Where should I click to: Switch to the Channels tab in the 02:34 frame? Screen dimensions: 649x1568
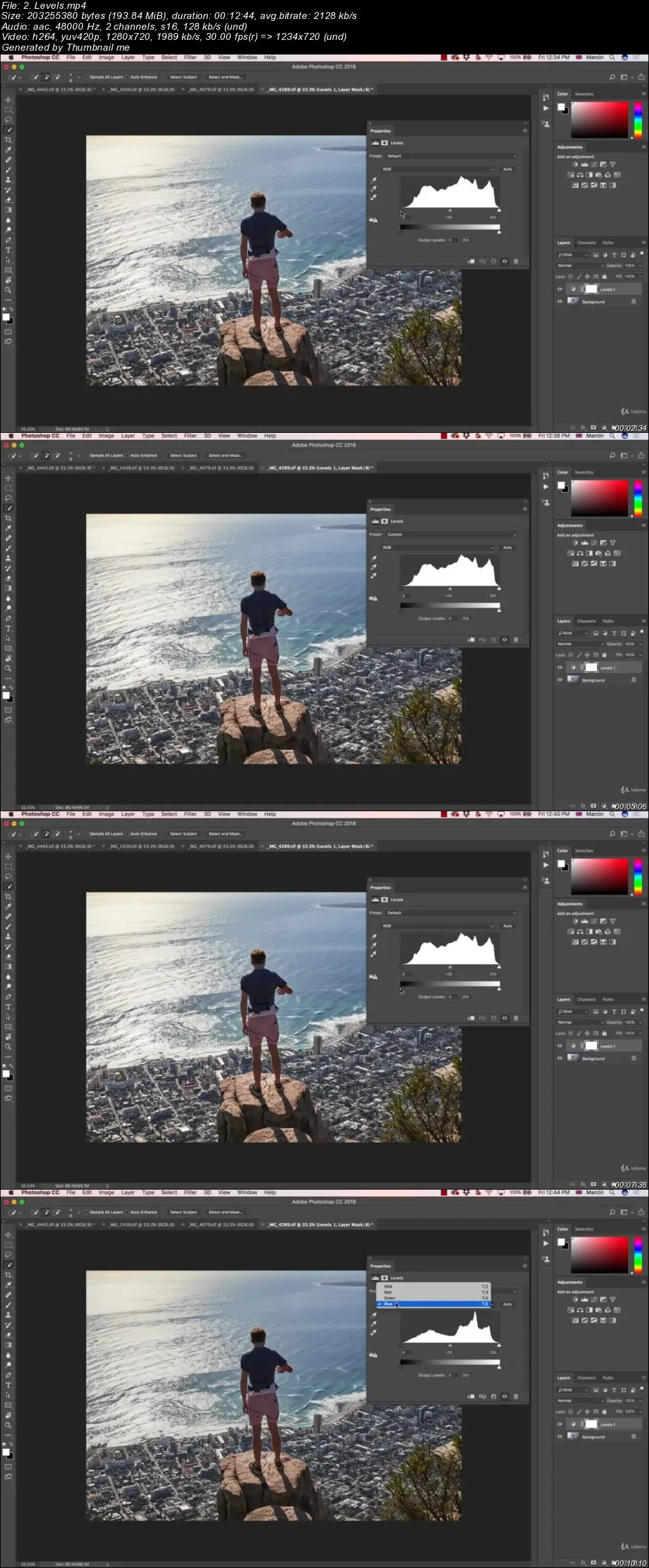pyautogui.click(x=586, y=243)
